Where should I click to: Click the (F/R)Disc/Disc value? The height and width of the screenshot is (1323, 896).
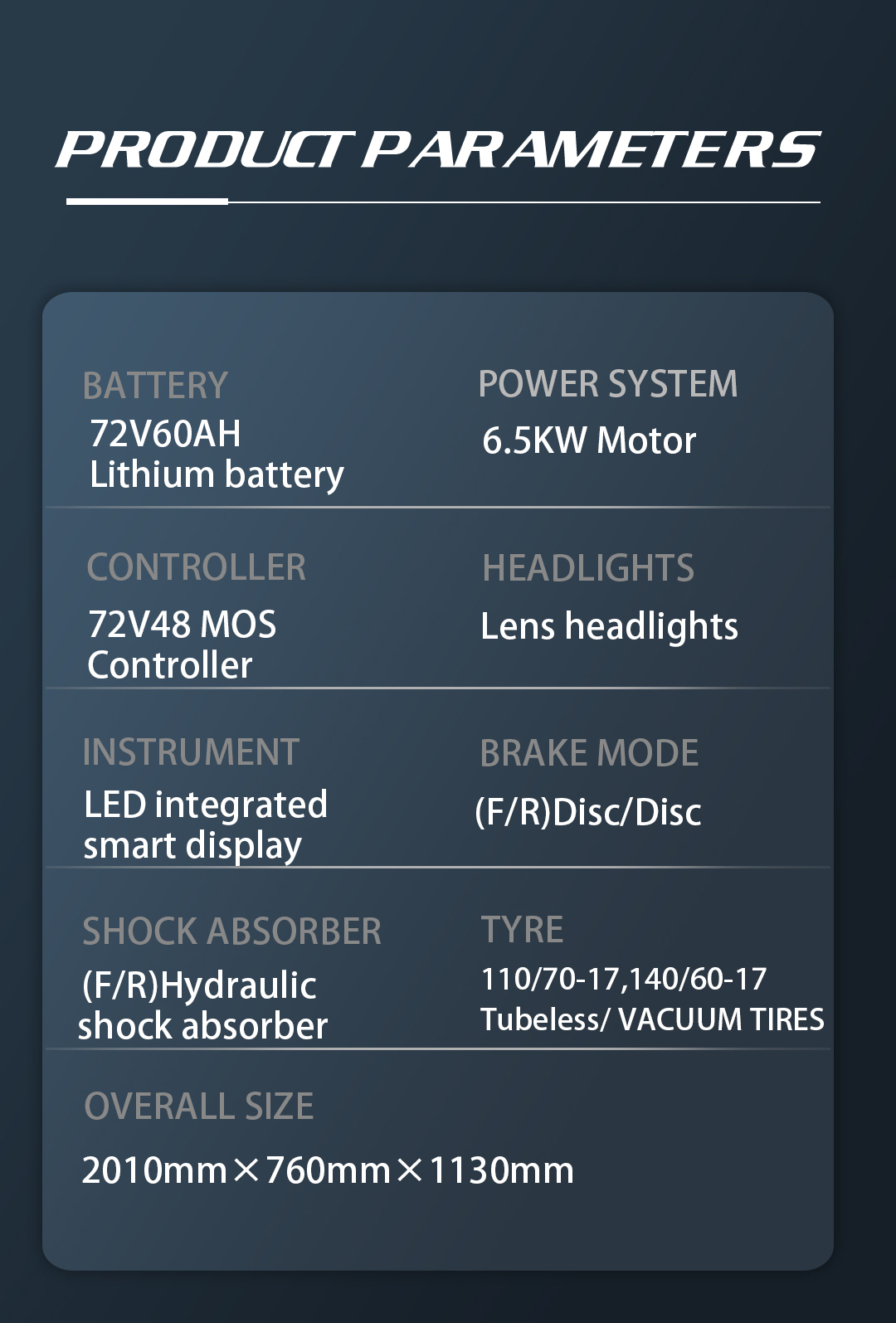(x=588, y=812)
